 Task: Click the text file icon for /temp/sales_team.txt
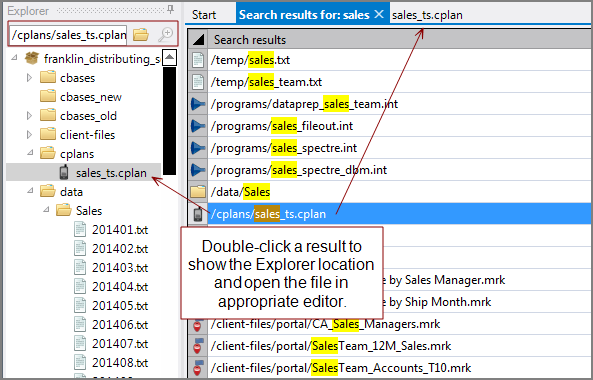pos(198,82)
